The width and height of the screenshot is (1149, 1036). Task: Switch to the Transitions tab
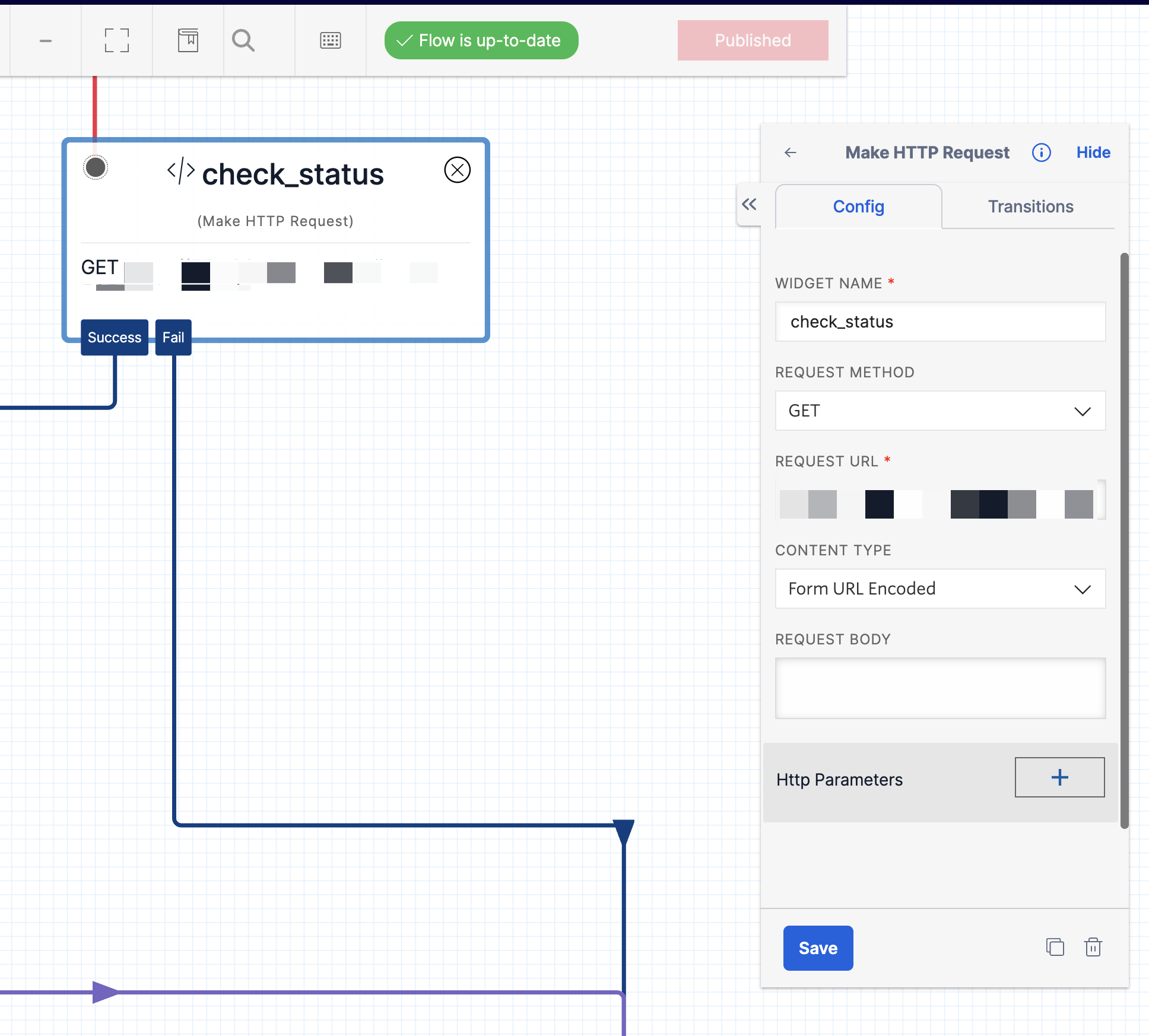1030,206
